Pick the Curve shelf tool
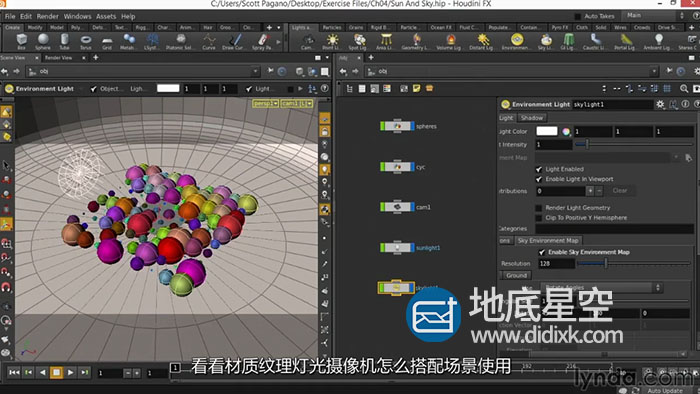 (209, 41)
